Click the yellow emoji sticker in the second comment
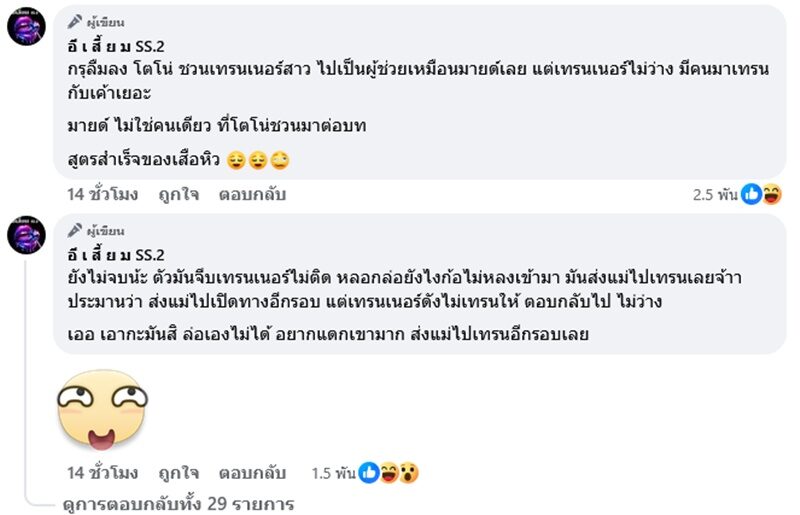This screenshot has width=800, height=515. [103, 409]
